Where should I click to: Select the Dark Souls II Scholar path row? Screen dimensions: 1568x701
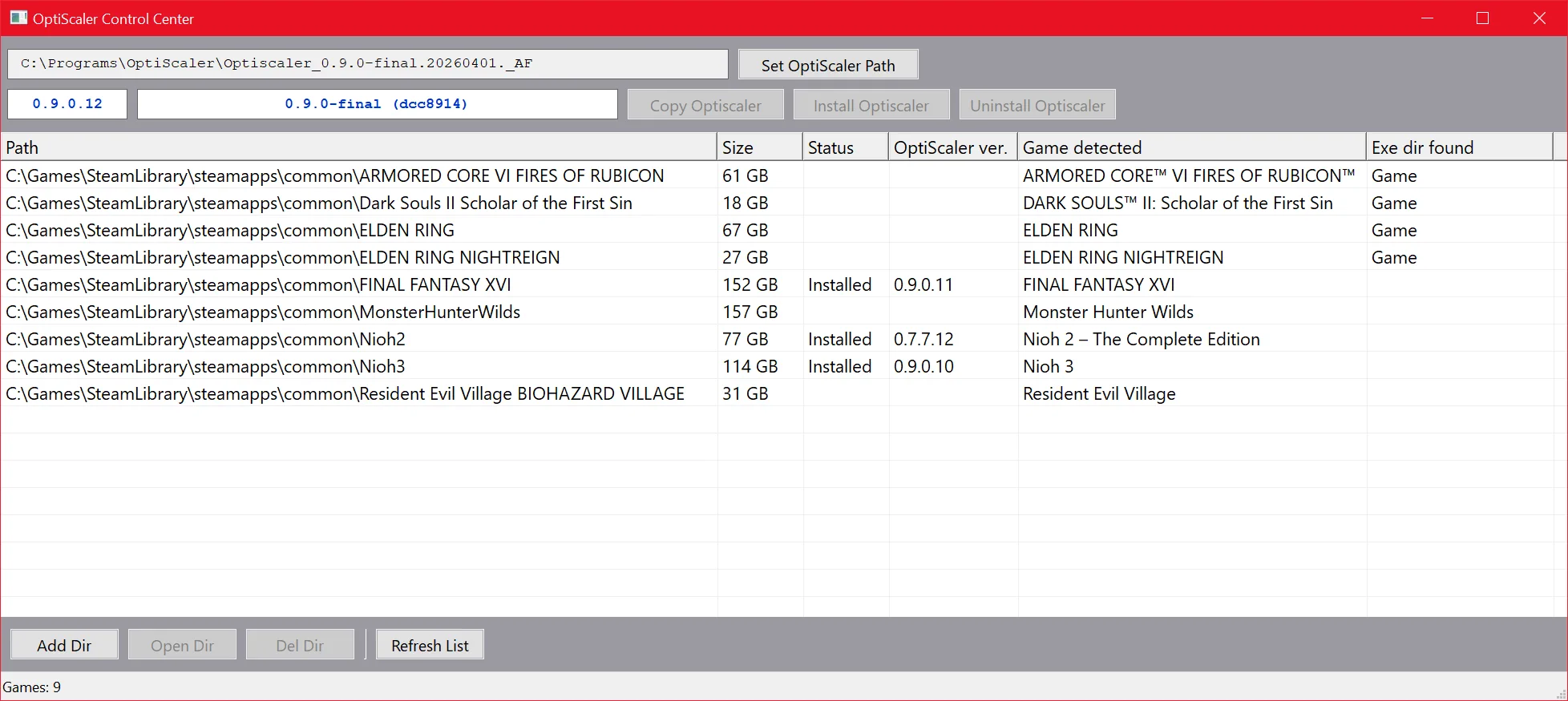pyautogui.click(x=319, y=203)
